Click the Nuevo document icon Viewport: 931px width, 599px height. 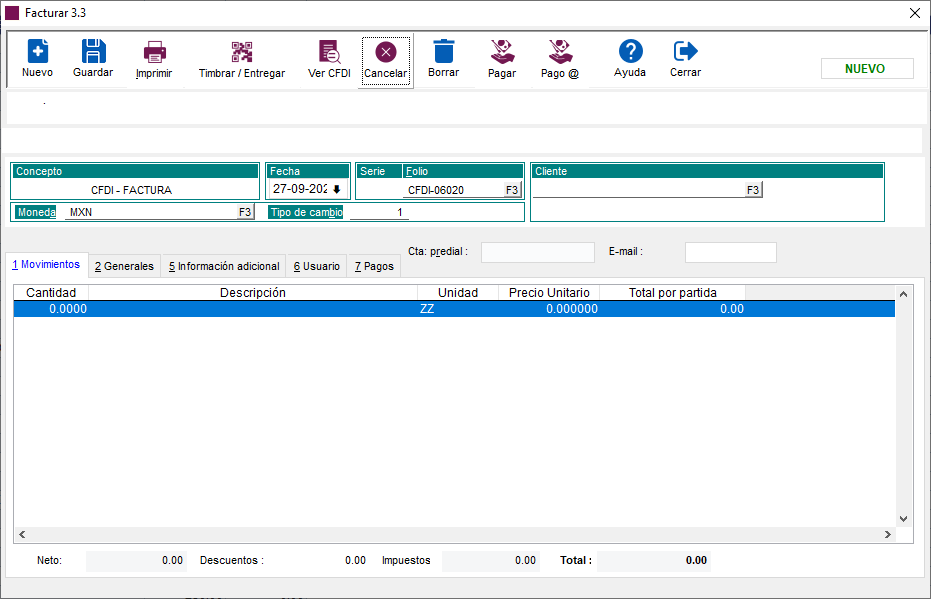[37, 52]
